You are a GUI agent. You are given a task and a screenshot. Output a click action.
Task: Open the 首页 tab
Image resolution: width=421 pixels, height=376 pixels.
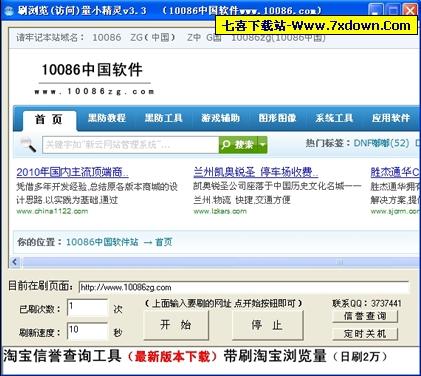tap(49, 119)
